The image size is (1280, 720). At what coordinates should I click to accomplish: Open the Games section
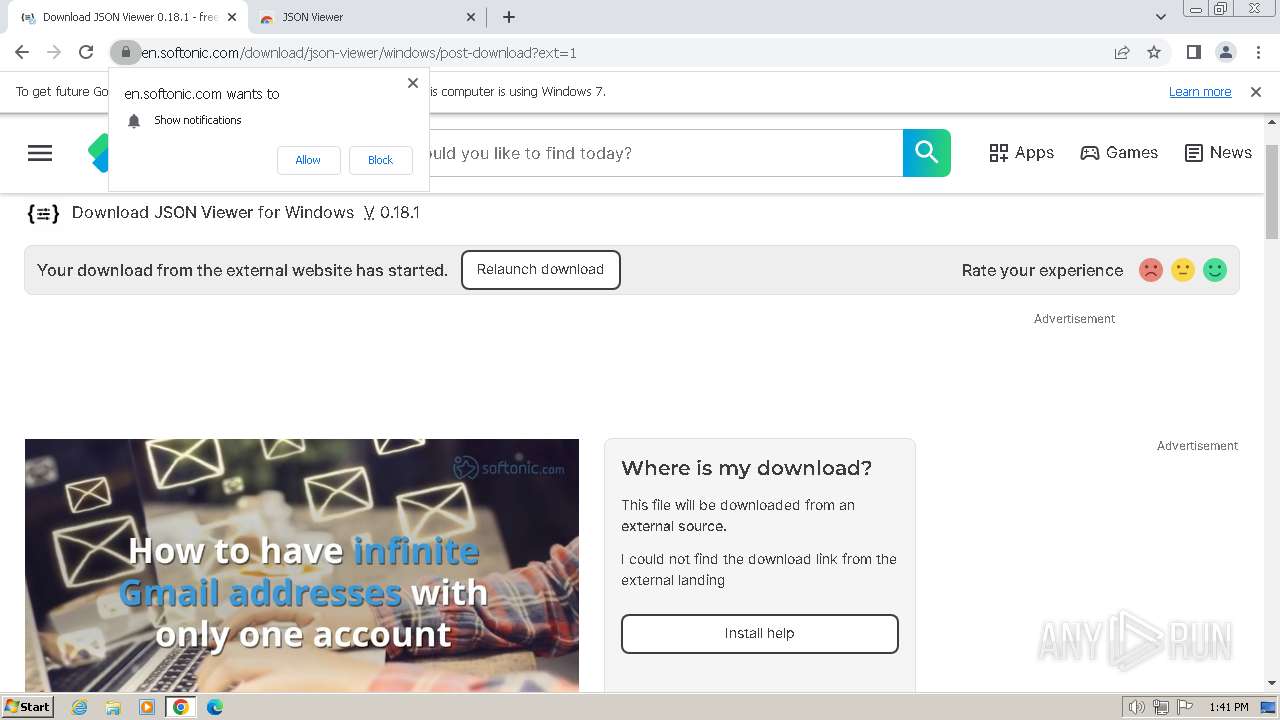1119,153
